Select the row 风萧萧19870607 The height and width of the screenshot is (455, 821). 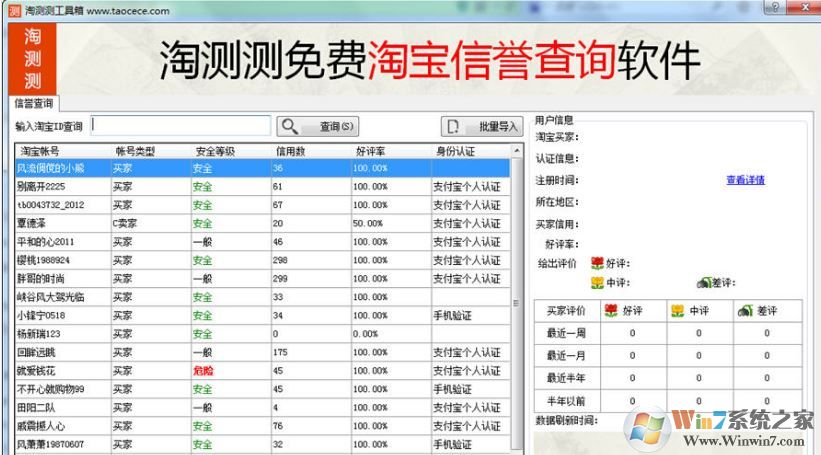[262, 444]
